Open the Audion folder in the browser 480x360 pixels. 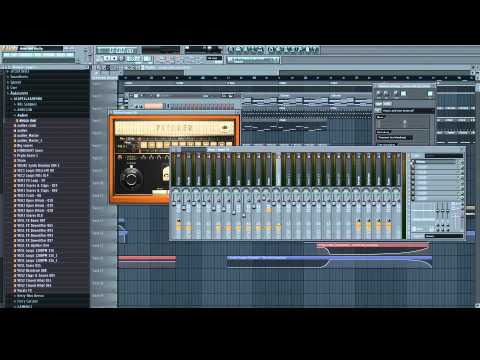click(x=22, y=115)
